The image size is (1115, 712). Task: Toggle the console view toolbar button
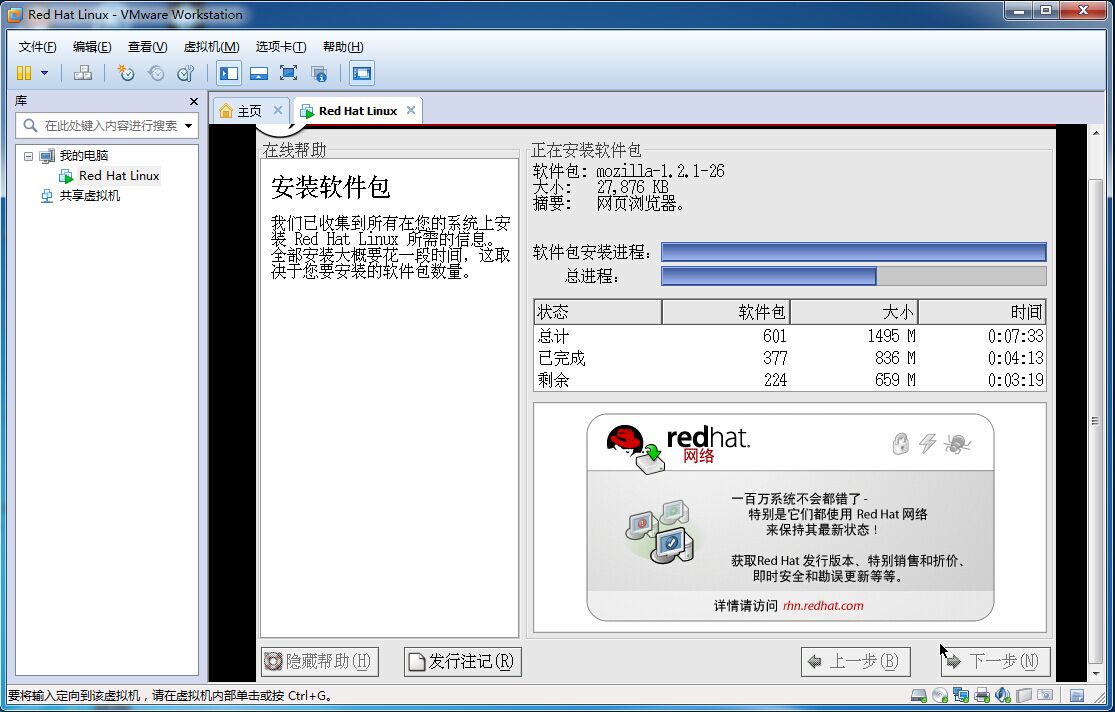362,73
